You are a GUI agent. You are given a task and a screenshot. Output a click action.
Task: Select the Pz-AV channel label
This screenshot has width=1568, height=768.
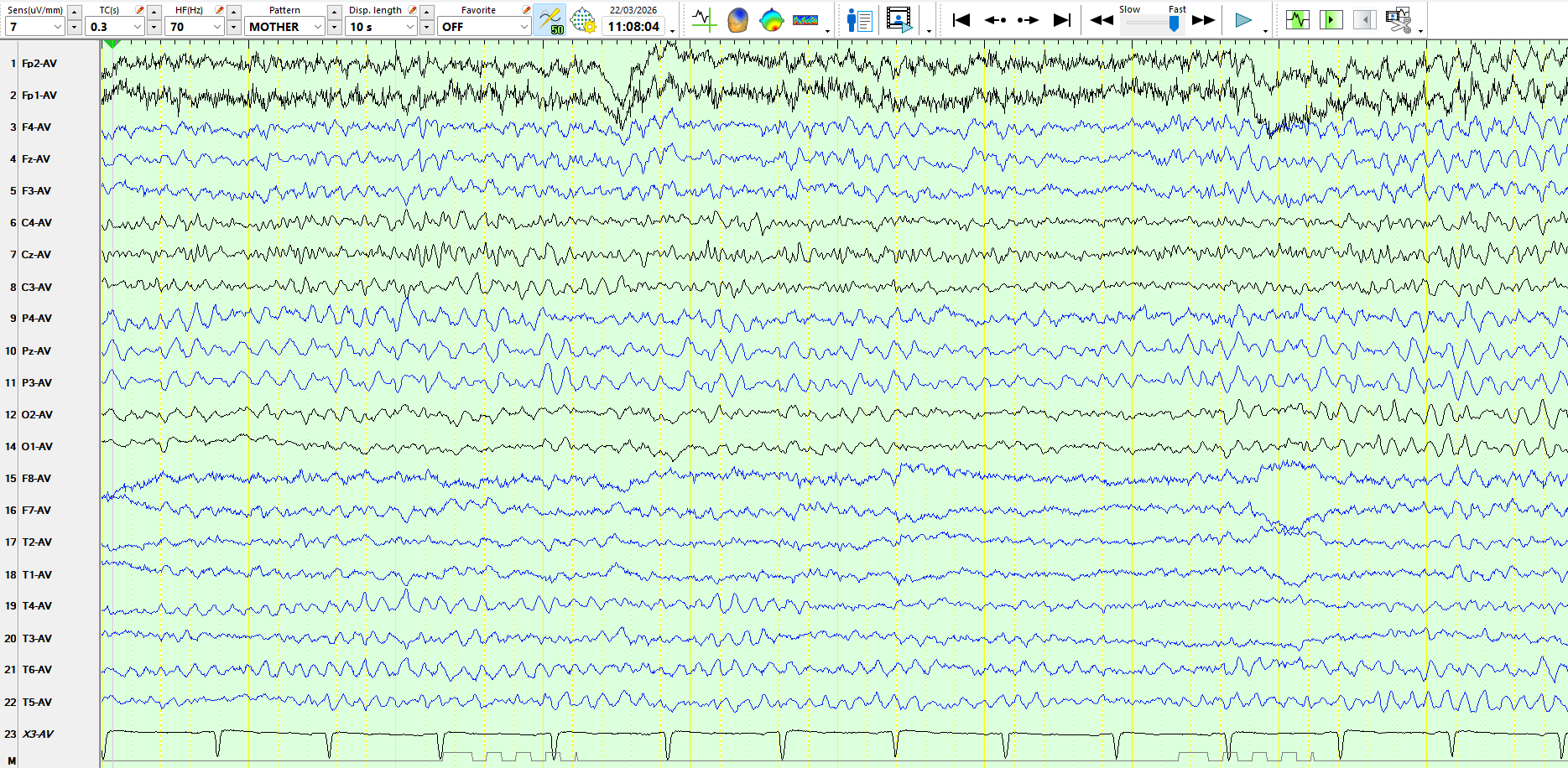36,350
